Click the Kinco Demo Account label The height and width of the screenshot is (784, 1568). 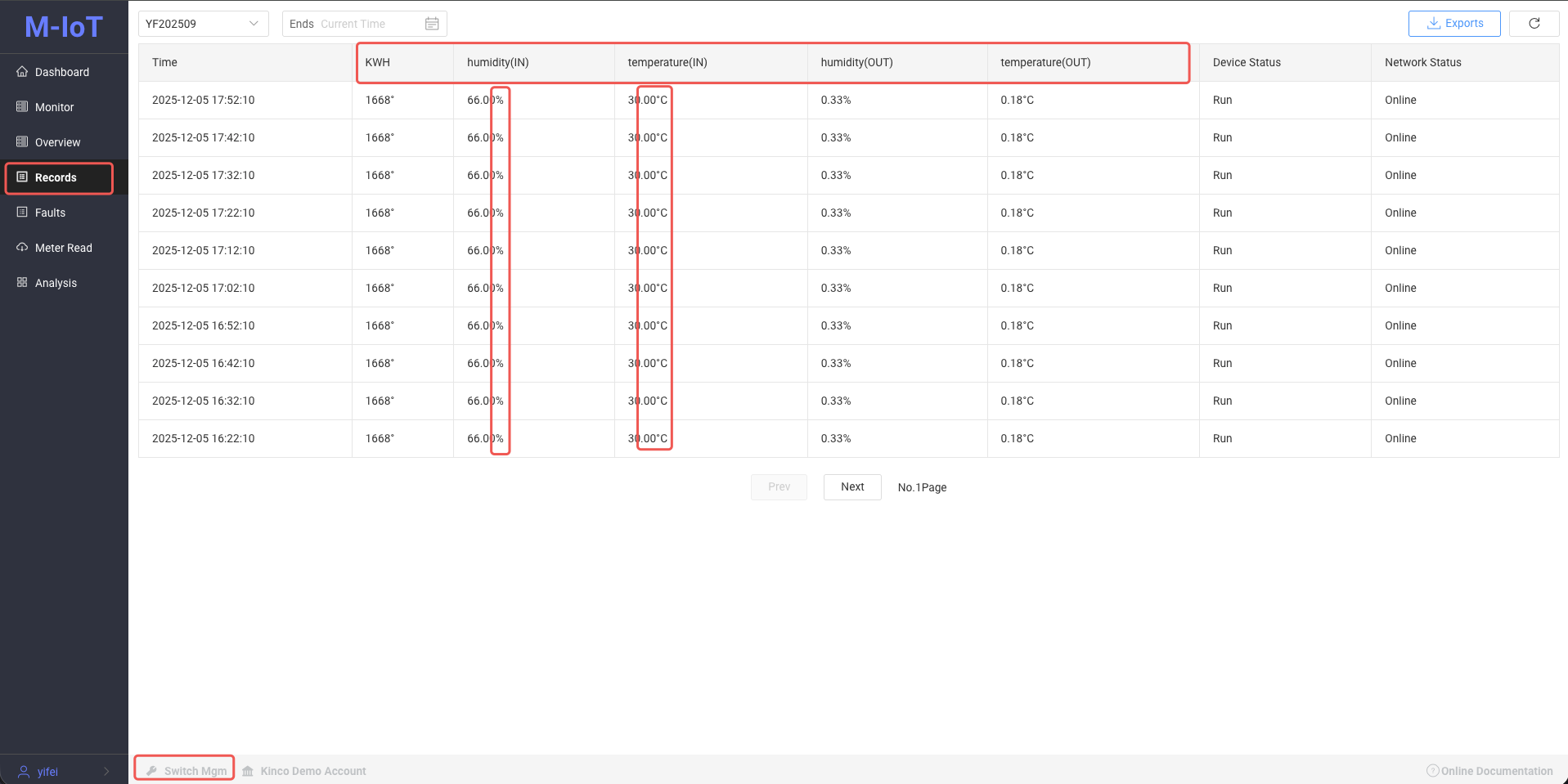[x=312, y=771]
